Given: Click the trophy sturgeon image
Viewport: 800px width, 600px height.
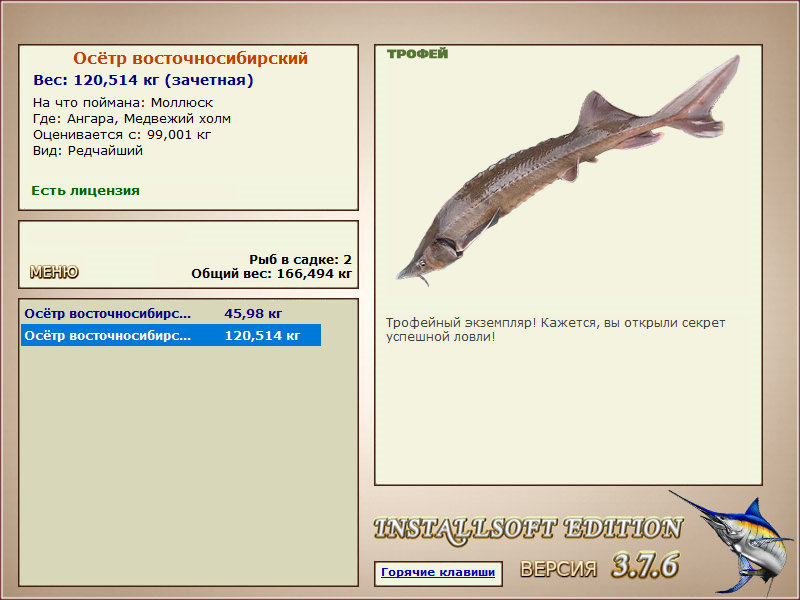Looking at the screenshot, I should click(x=568, y=171).
